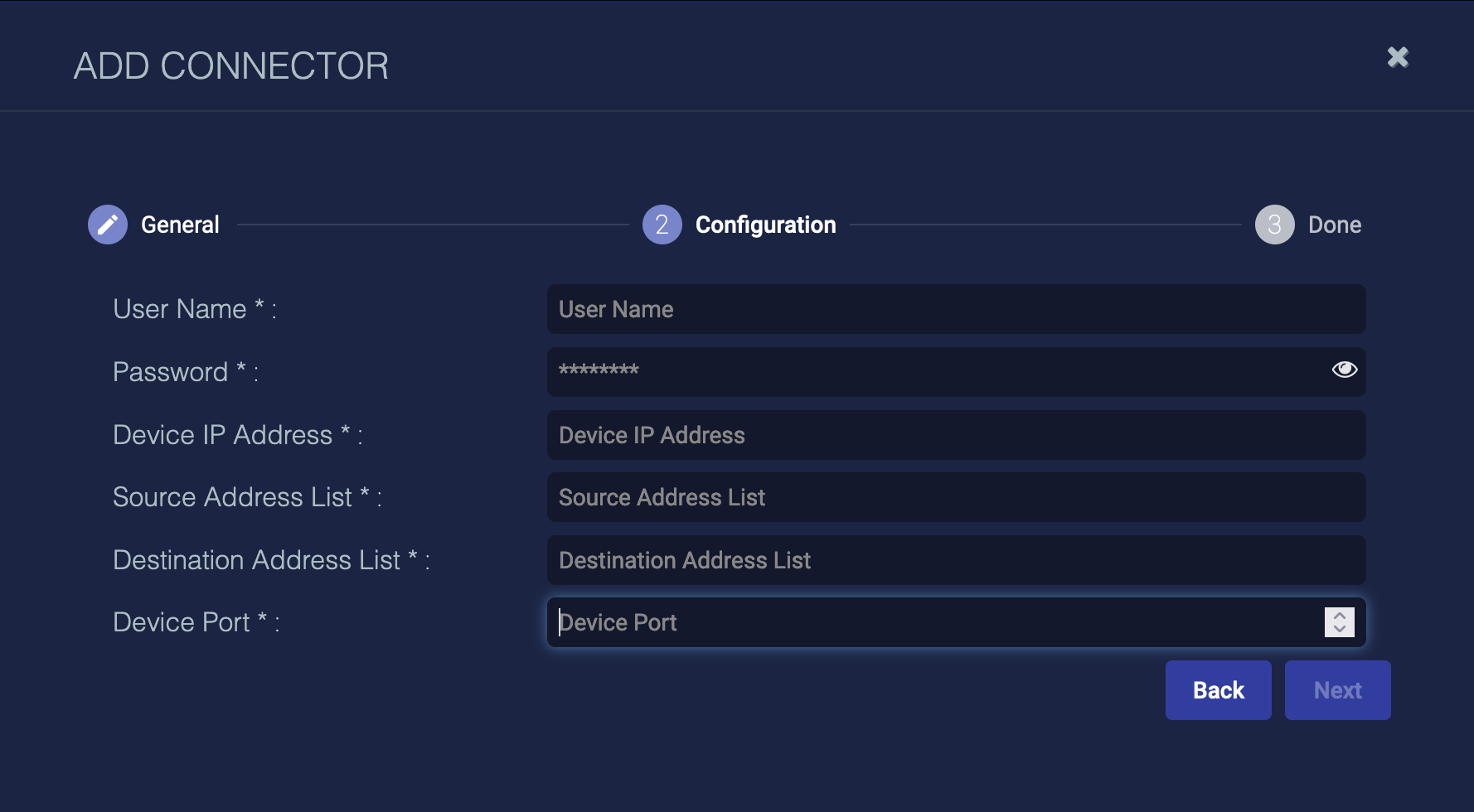Click the ADD CONNECTOR dialog title
Screen dimensions: 1474x812
[231, 66]
